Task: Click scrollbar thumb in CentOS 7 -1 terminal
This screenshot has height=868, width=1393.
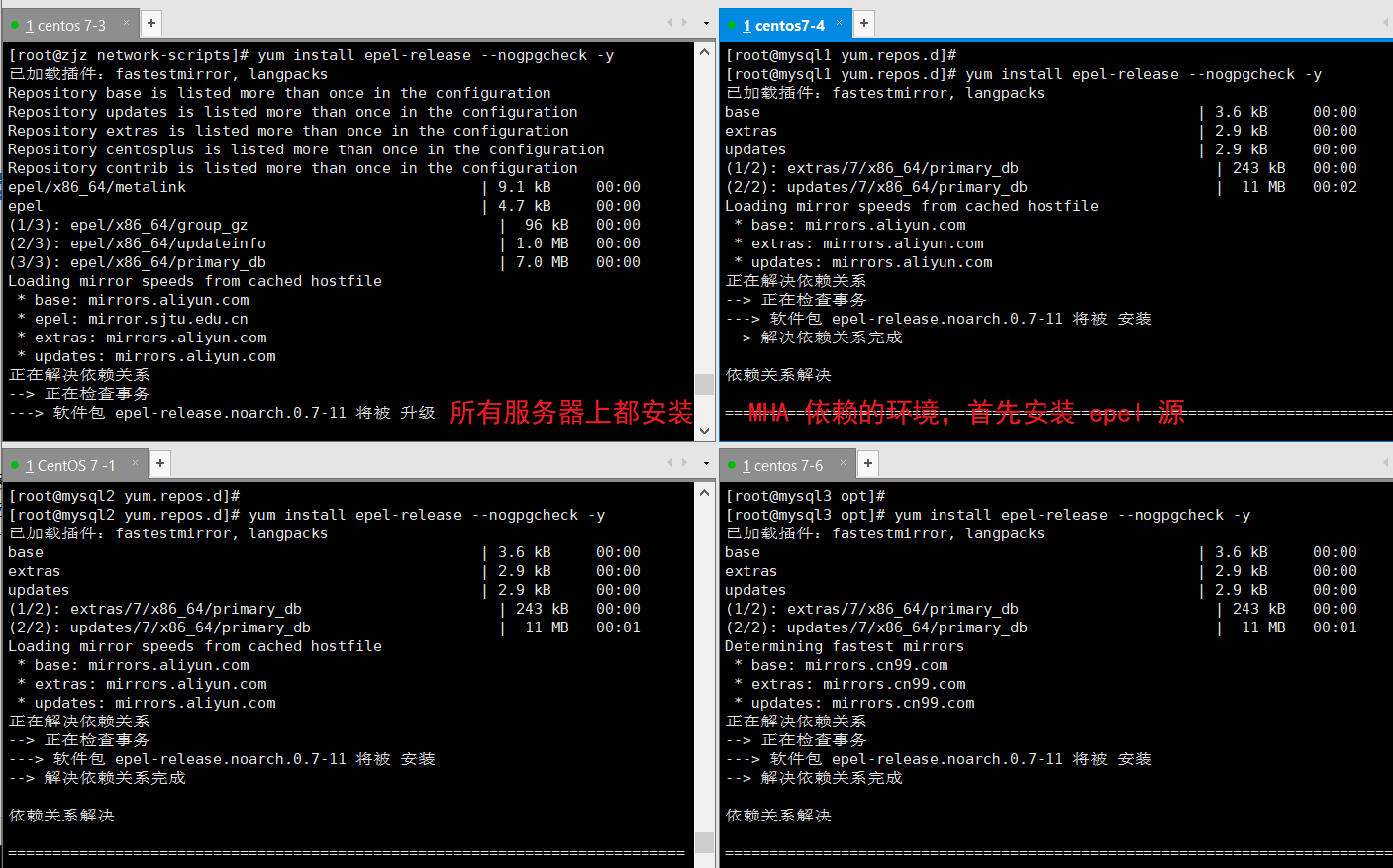Action: 705,842
